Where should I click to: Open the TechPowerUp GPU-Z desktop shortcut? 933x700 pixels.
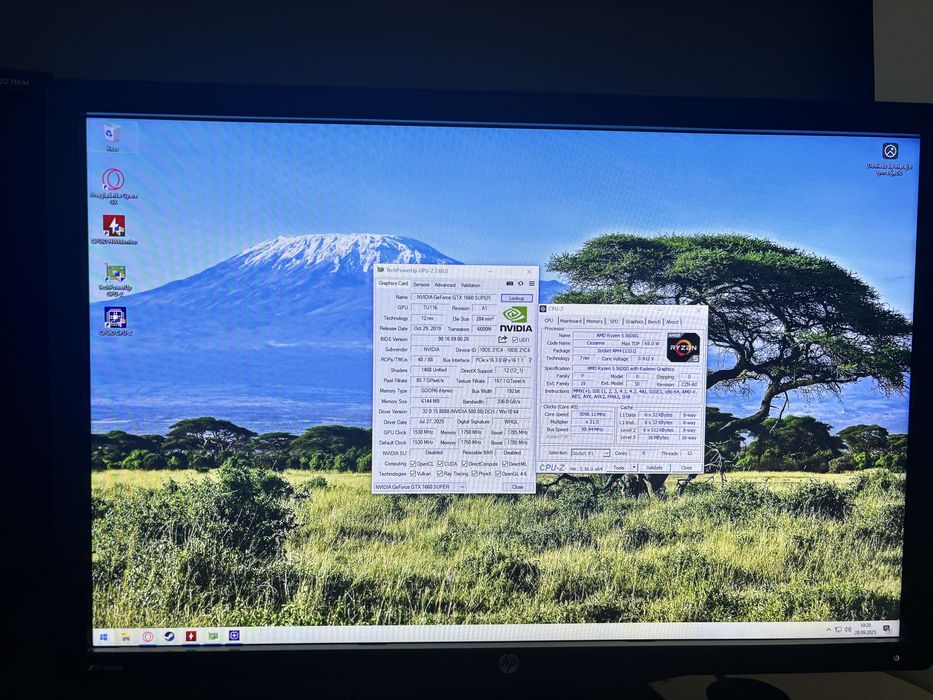115,279
